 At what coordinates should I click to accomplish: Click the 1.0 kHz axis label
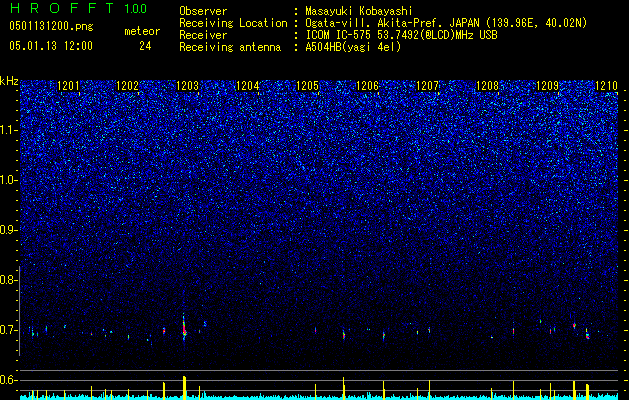[9, 180]
